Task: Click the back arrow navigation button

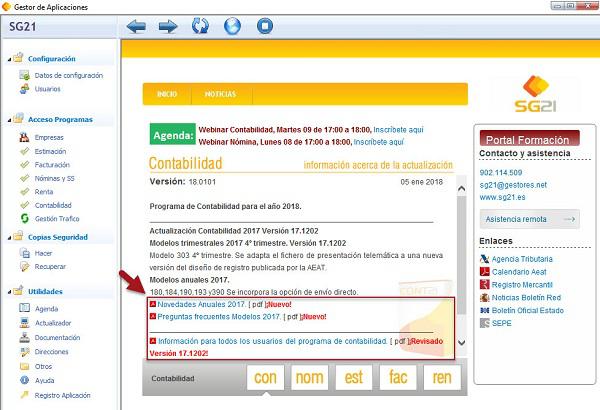Action: 136,25
